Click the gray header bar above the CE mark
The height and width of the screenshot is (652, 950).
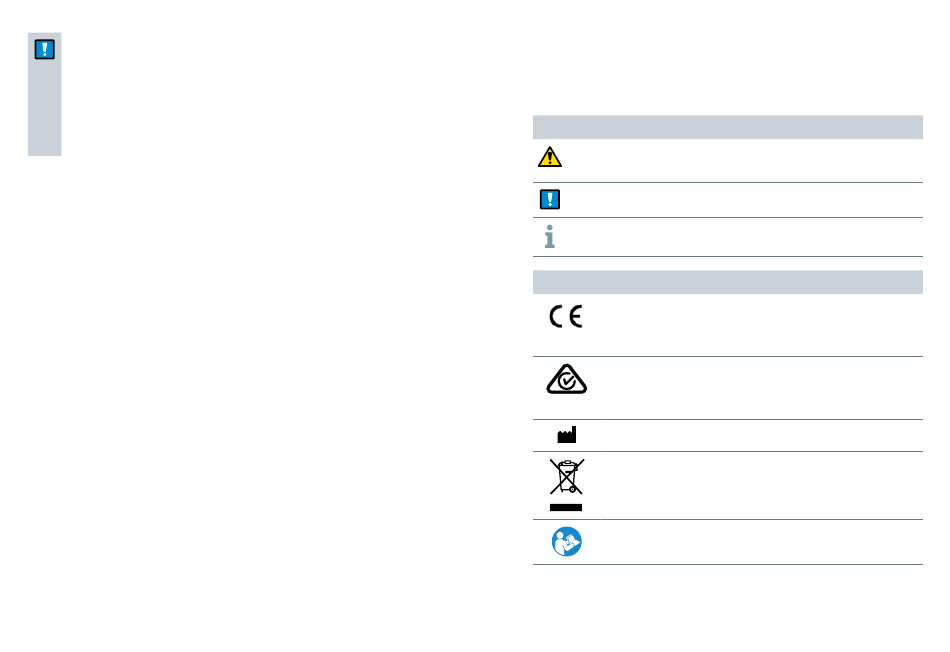click(x=727, y=282)
